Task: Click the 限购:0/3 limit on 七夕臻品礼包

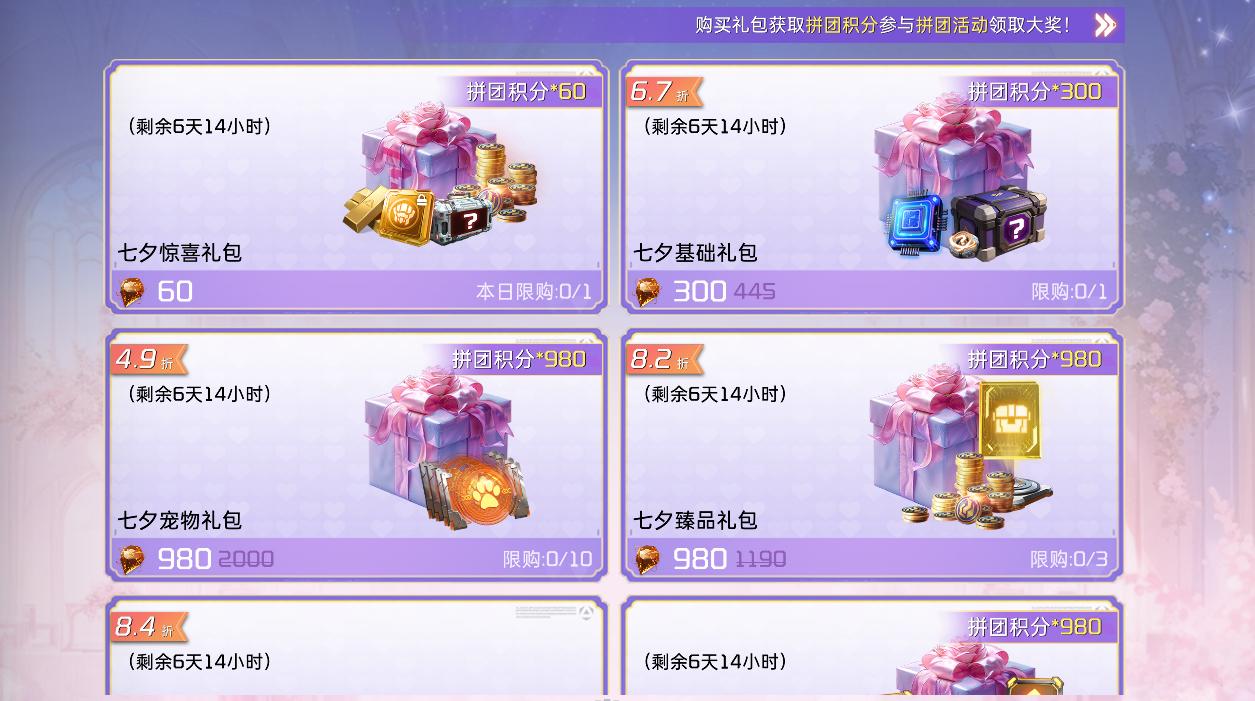Action: point(1069,559)
